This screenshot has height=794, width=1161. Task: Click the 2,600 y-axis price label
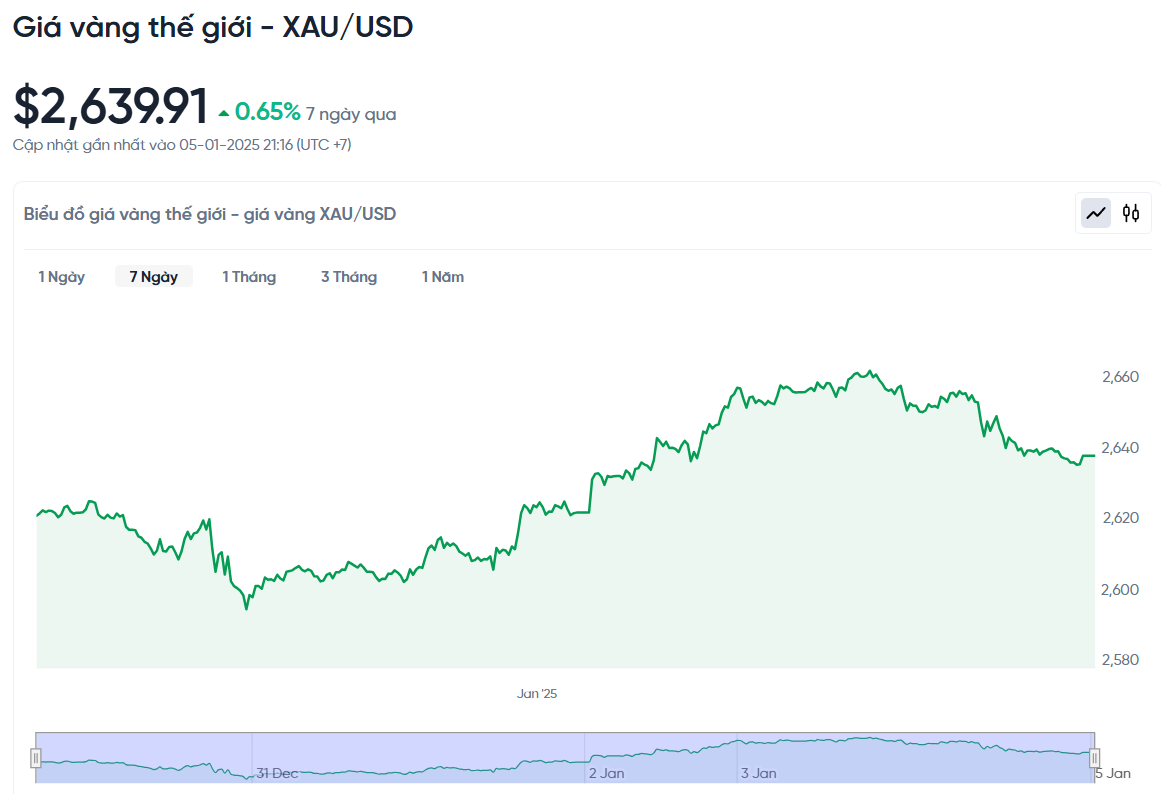click(x=1120, y=589)
